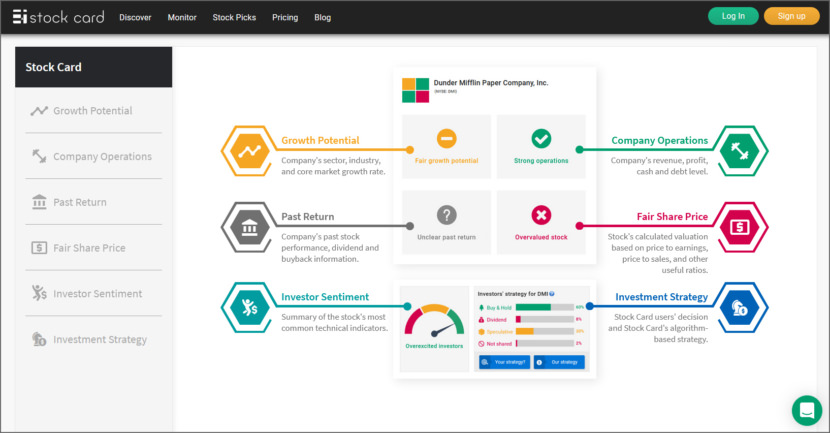Click the Dividend money bag icon
This screenshot has height=433, width=830.
pos(481,319)
